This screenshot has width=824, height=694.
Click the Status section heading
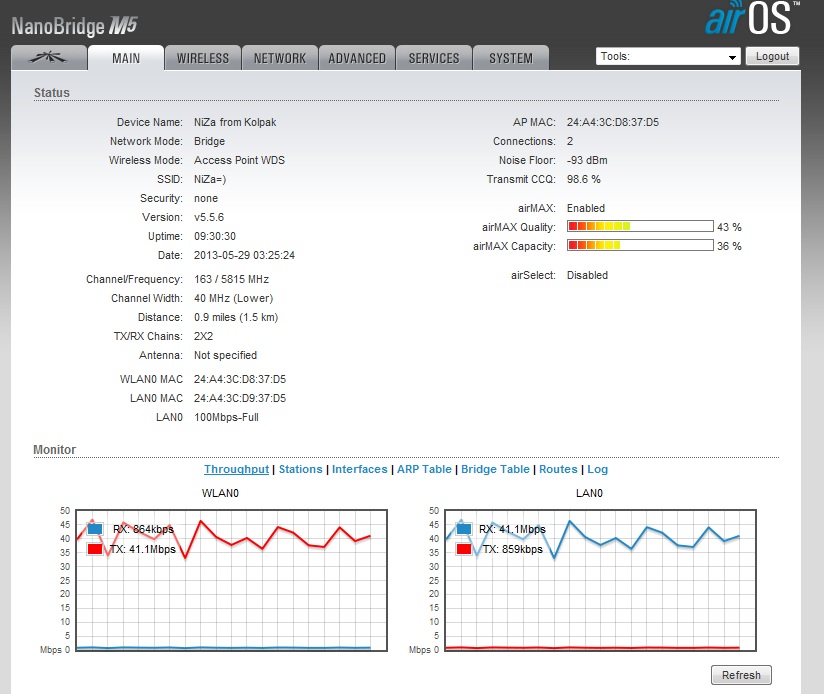pyautogui.click(x=52, y=92)
